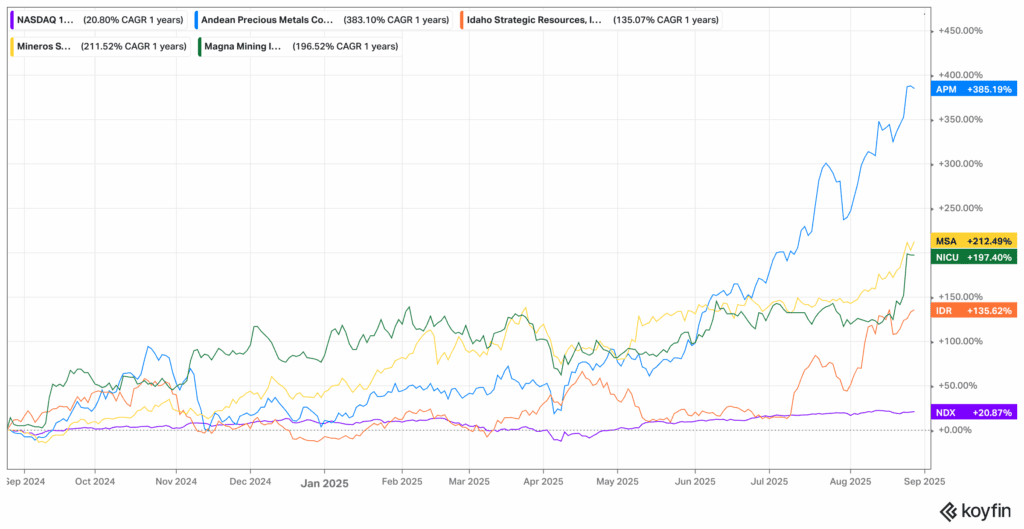Click the 383.10% CAGR 1 years text
1024x529 pixels.
click(396, 20)
